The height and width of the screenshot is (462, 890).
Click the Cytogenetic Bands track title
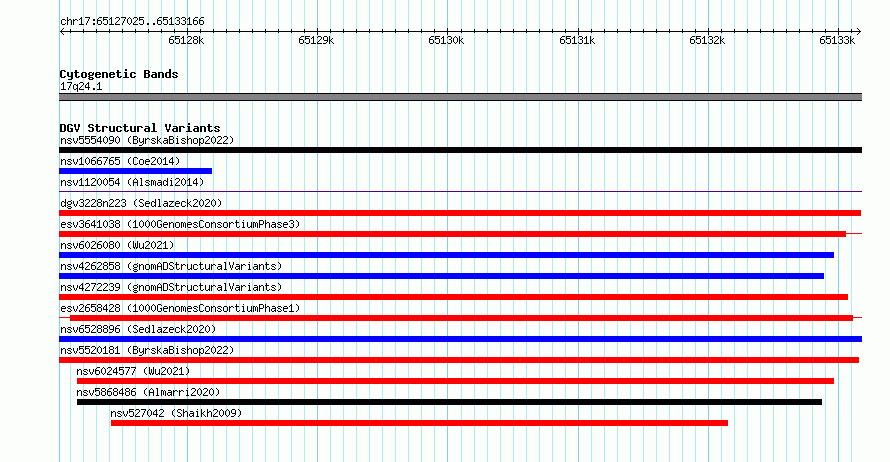pos(119,74)
